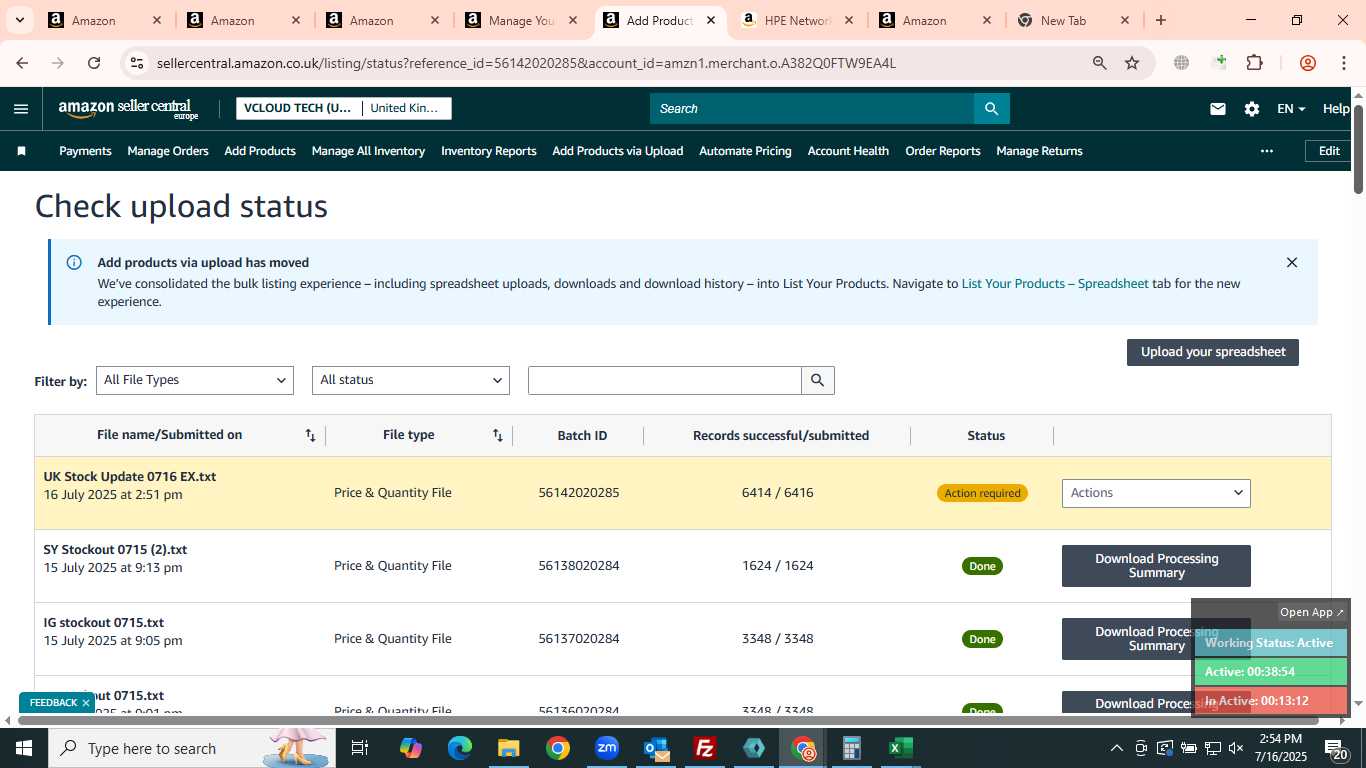Open the tab search chevron in Chrome
The width and height of the screenshot is (1366, 768).
[22, 20]
